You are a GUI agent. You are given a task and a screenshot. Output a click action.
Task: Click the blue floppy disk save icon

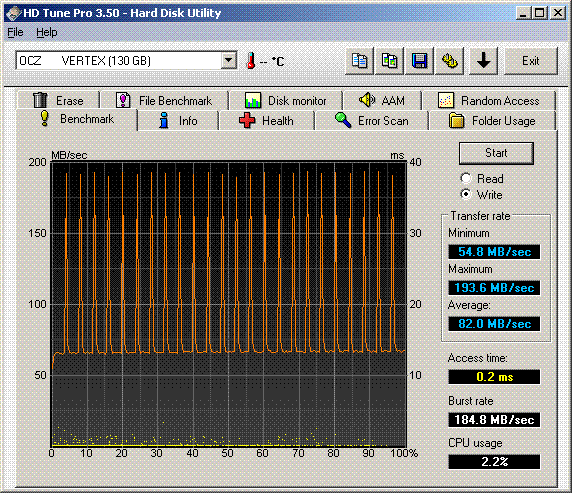point(419,61)
